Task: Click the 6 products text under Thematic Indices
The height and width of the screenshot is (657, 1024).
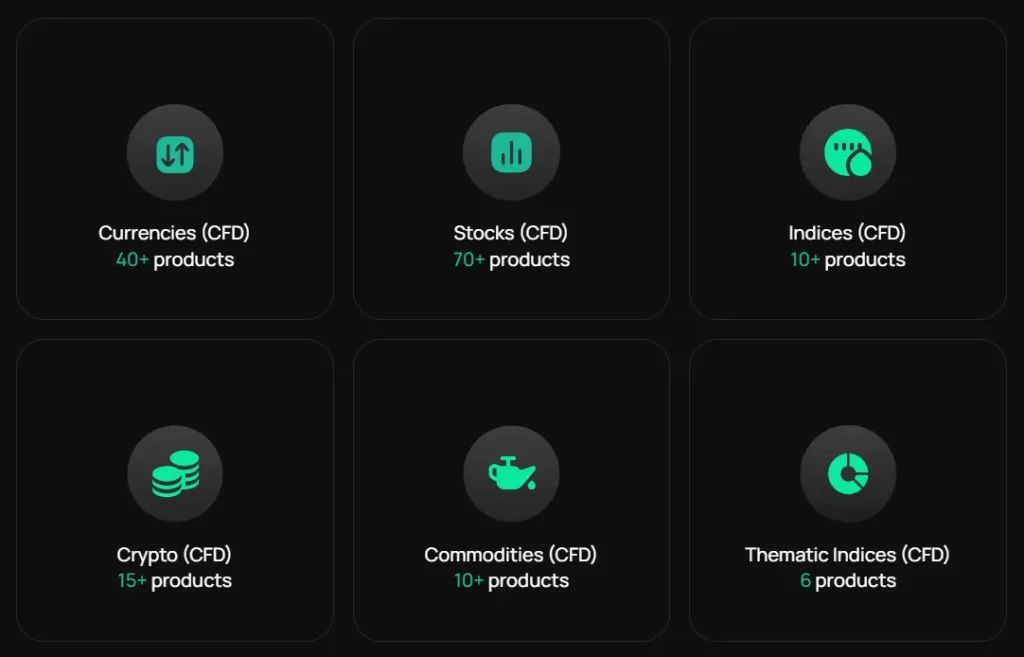Action: 848,580
